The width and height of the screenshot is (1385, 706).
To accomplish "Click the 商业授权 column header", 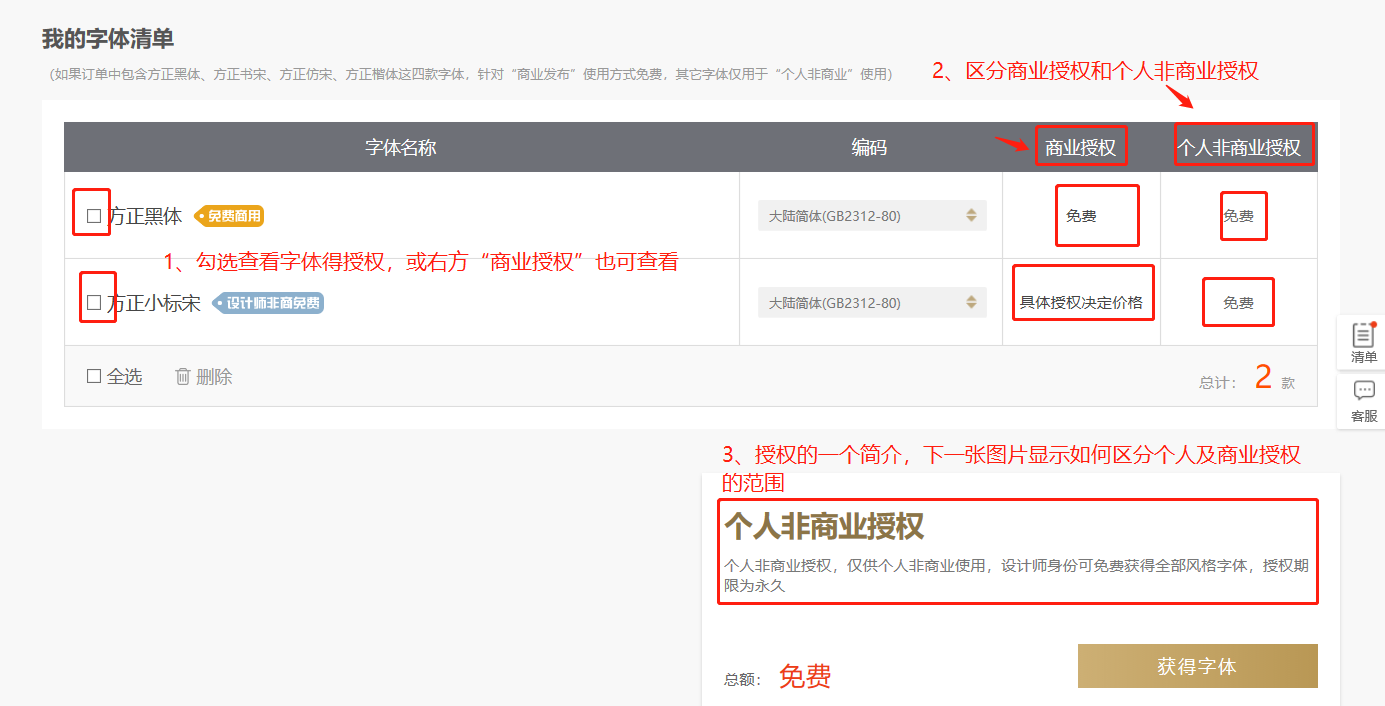I will 1080,148.
